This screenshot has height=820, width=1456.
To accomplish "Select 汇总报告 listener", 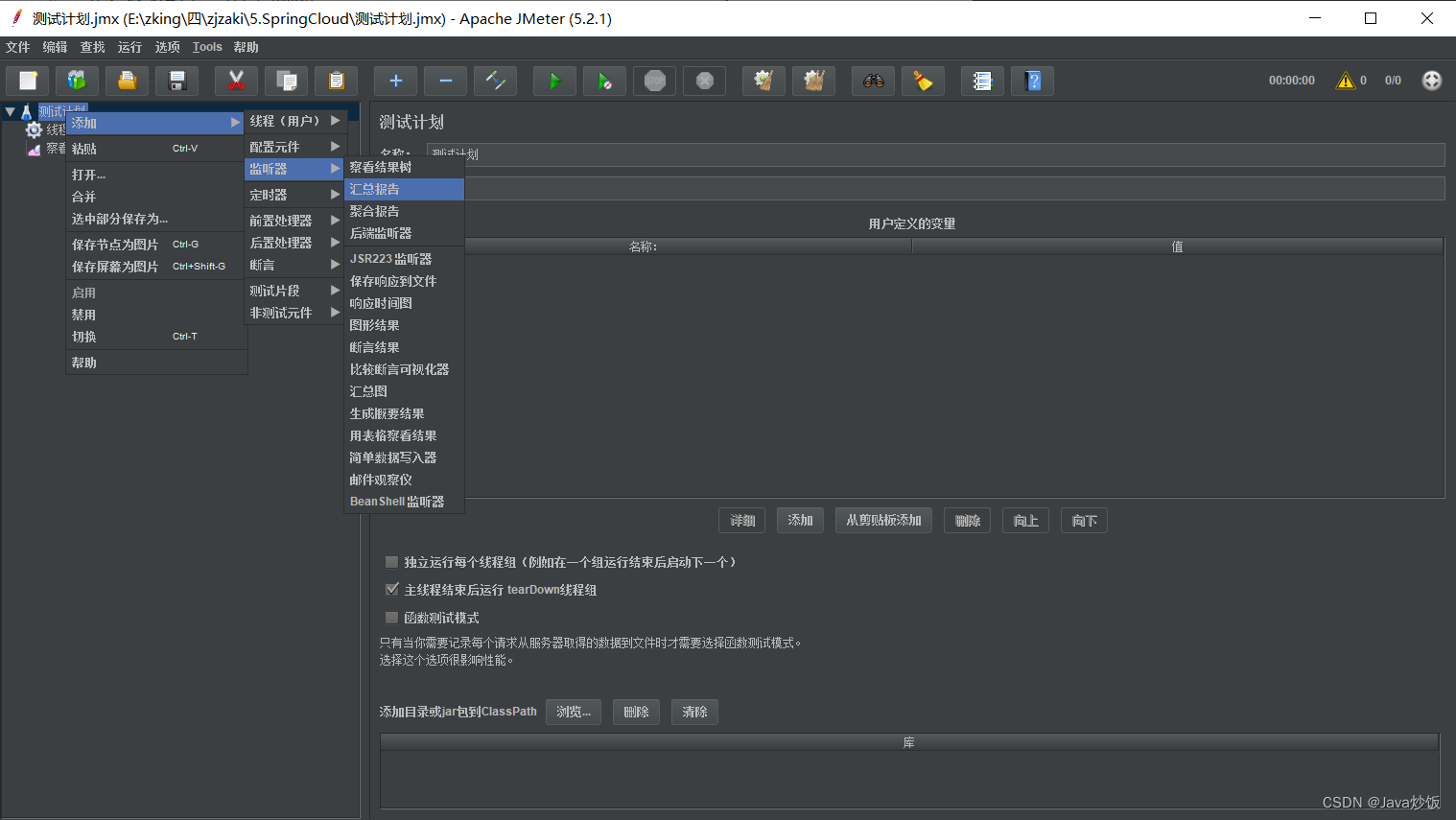I will [404, 189].
